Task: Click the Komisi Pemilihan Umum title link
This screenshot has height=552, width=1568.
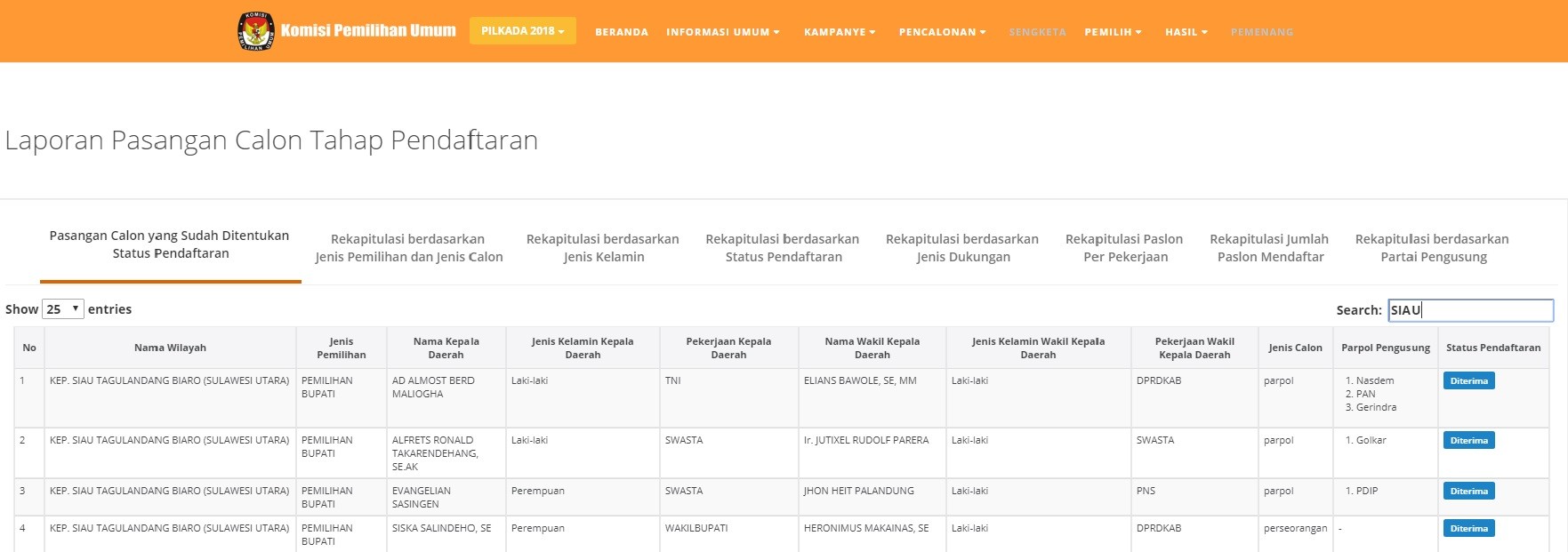Action: click(368, 31)
